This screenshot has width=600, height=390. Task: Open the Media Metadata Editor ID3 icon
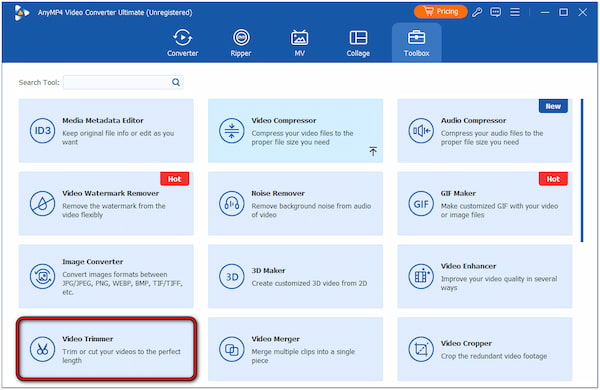point(42,131)
